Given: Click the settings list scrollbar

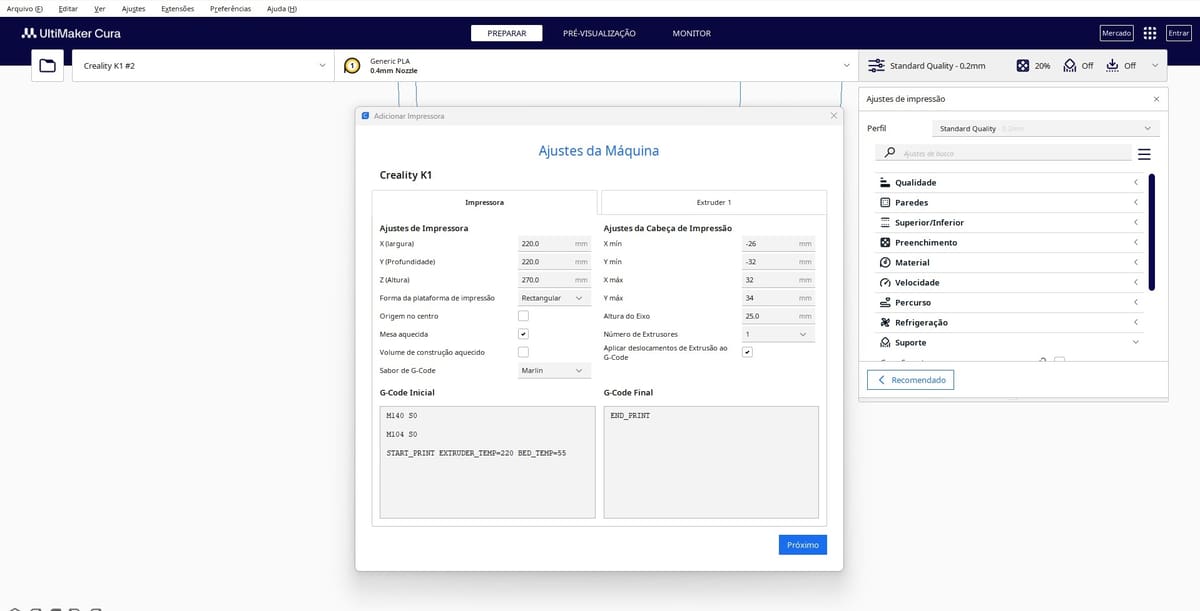Looking at the screenshot, I should [x=1151, y=232].
